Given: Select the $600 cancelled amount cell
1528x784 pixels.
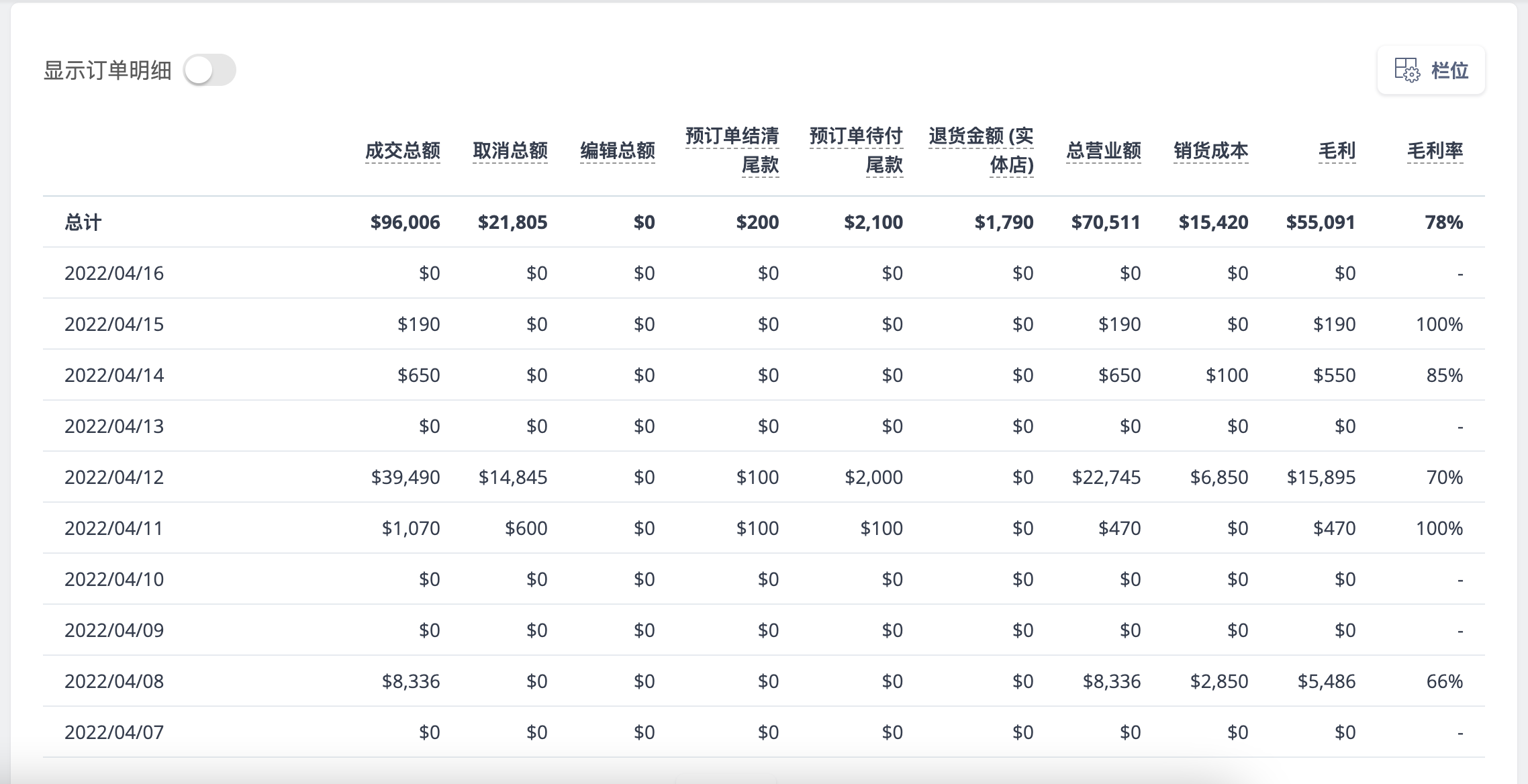Looking at the screenshot, I should click(x=526, y=528).
